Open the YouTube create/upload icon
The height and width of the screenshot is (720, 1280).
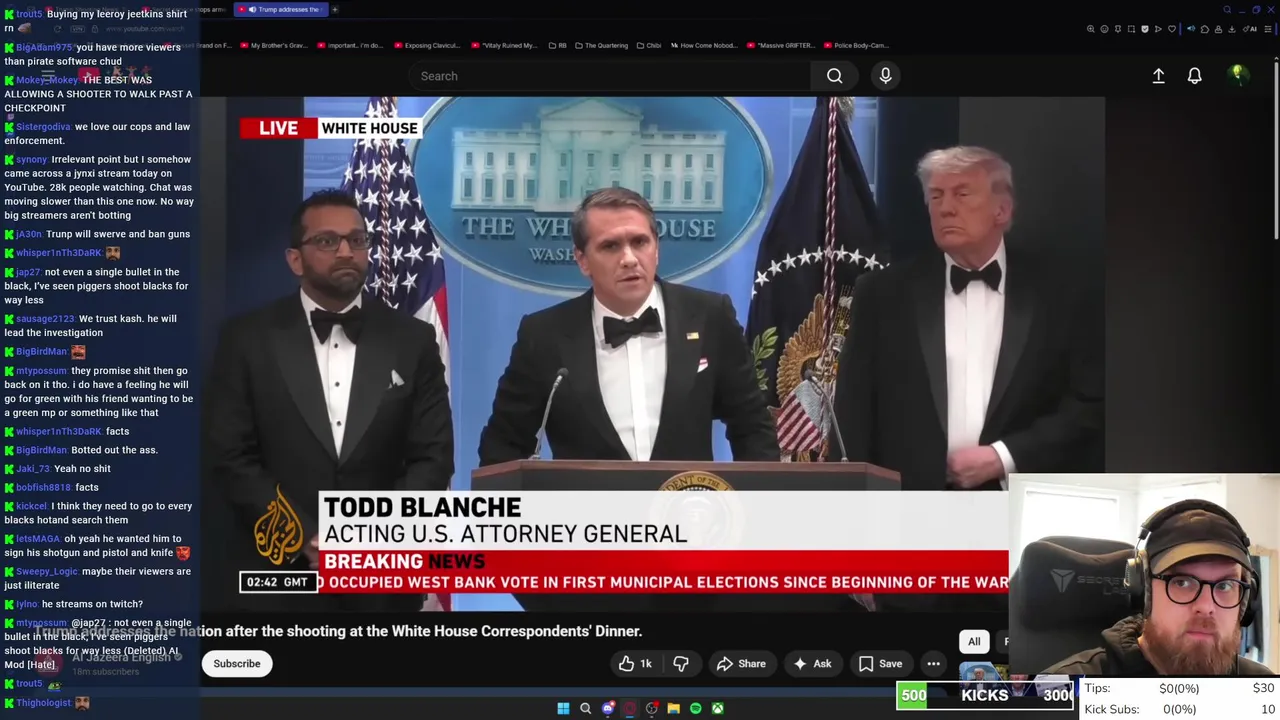(1158, 76)
